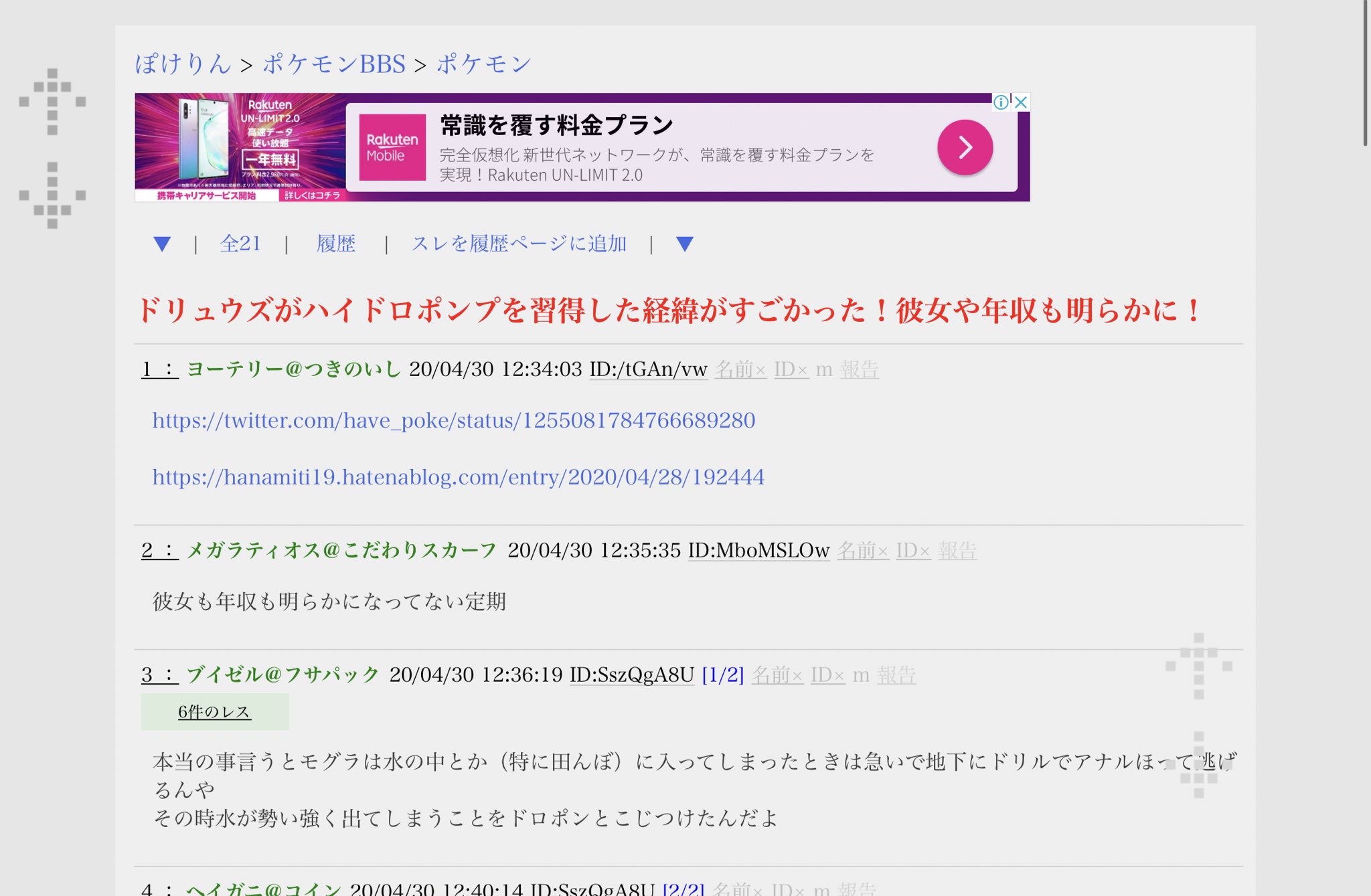Click blue down triangle before 全21
The width and height of the screenshot is (1371, 896).
tap(162, 244)
